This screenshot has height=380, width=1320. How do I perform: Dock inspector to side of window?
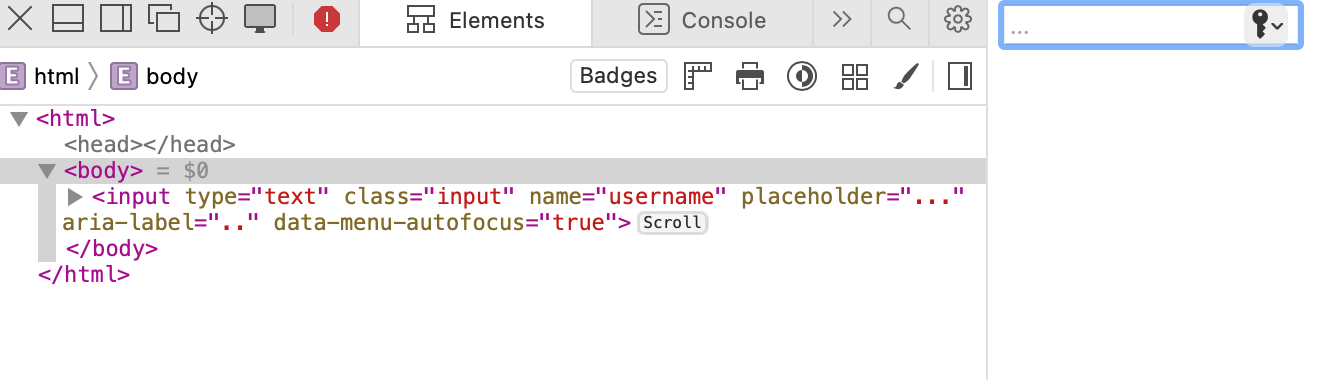click(x=116, y=18)
